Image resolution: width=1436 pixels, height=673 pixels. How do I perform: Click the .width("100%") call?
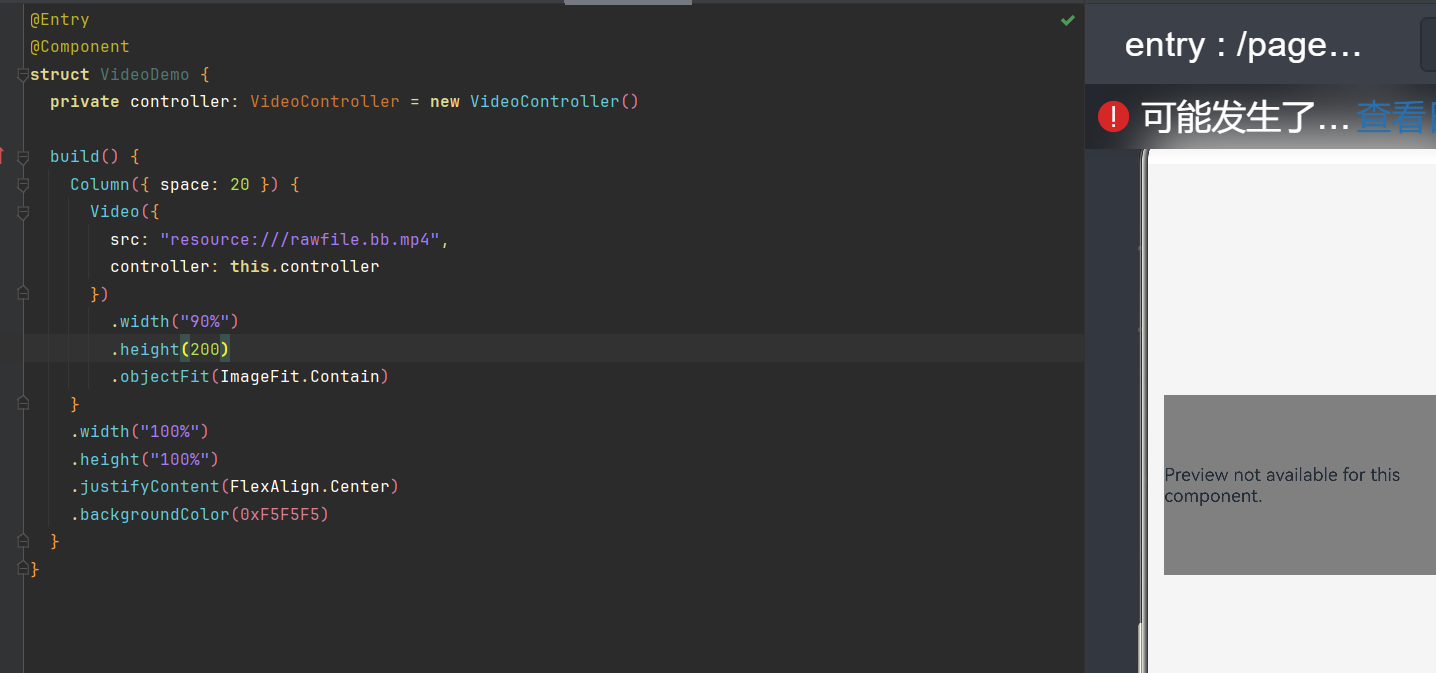[x=140, y=432]
